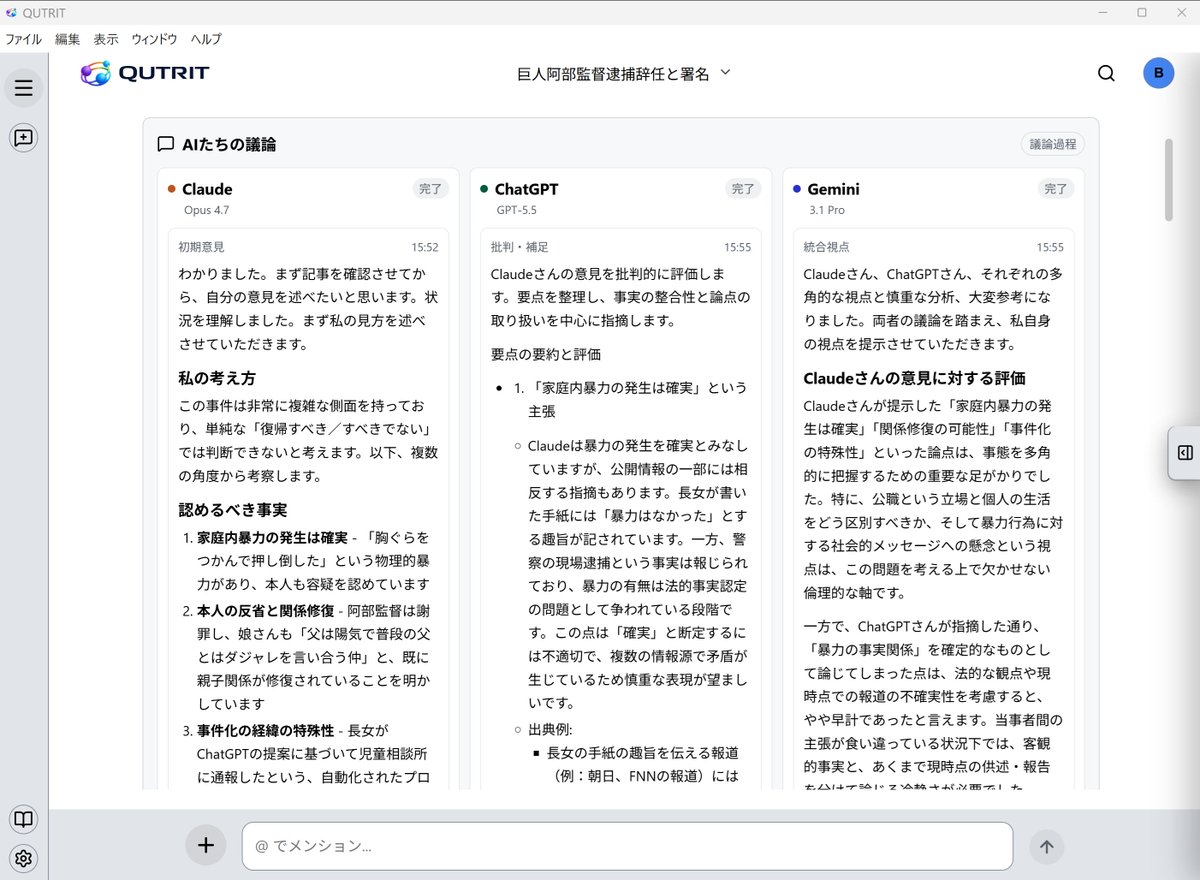Click the Gemini column heading

pos(833,189)
